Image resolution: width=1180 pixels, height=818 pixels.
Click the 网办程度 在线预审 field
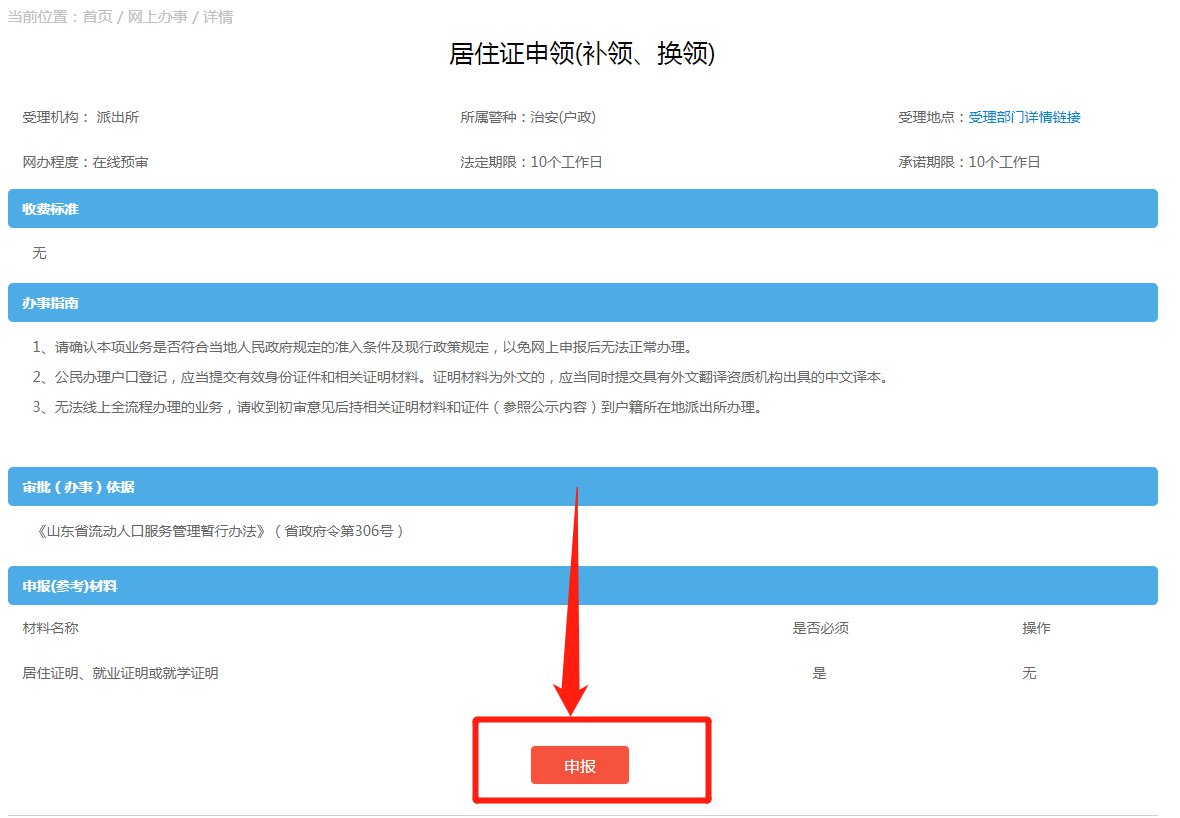tap(85, 162)
